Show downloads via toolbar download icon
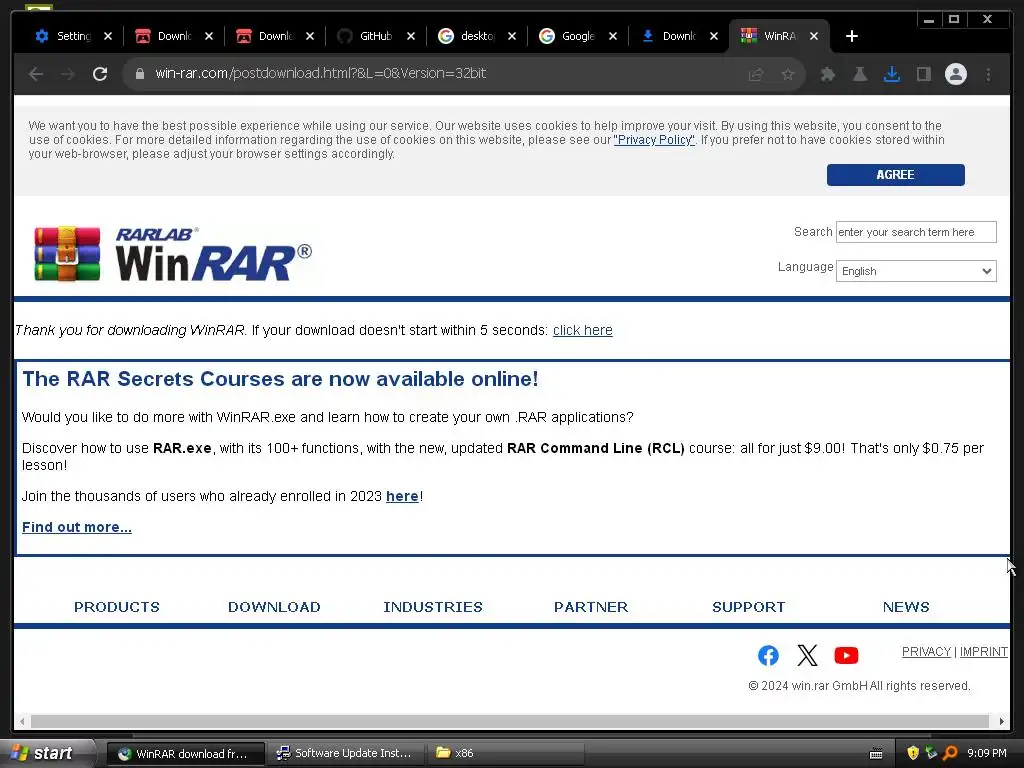This screenshot has width=1024, height=768. (x=891, y=74)
